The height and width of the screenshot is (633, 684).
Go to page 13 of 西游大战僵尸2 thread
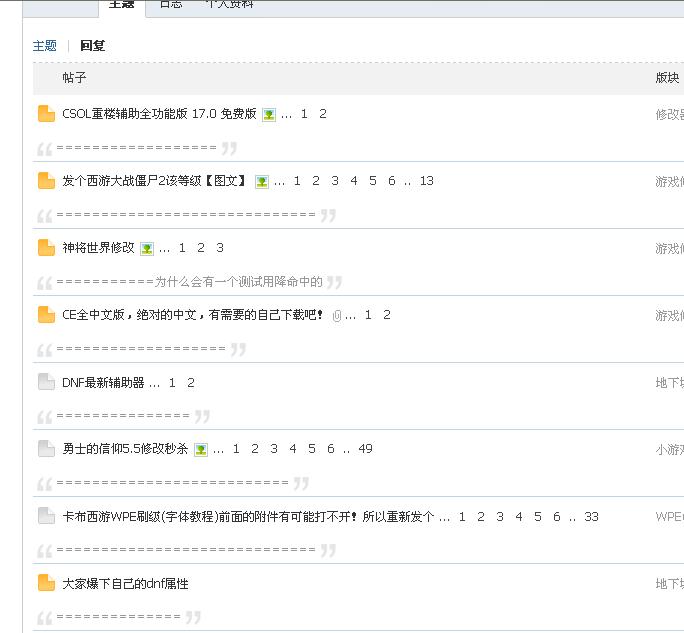click(427, 181)
